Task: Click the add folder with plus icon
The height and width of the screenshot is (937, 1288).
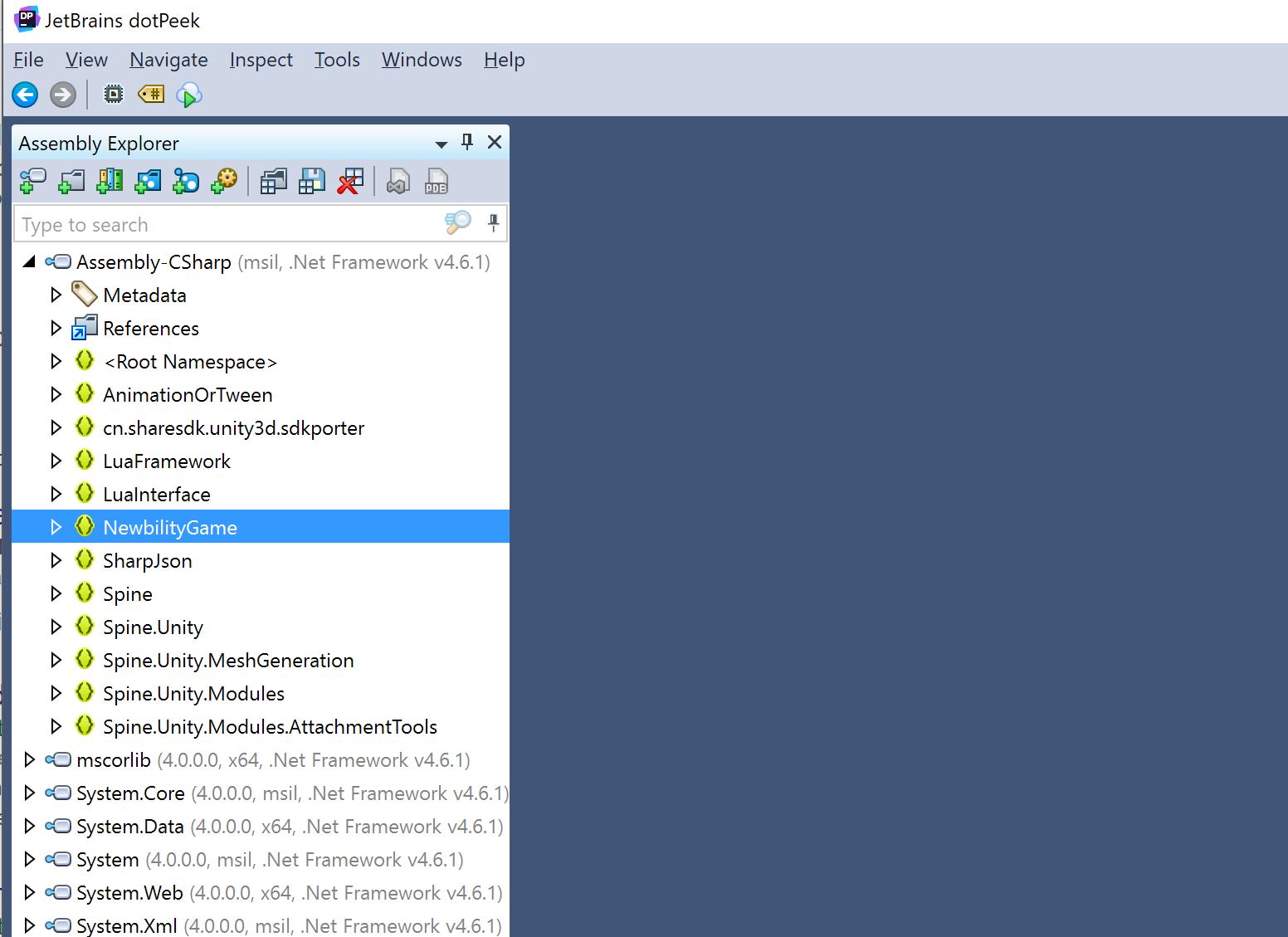Action: pos(71,181)
